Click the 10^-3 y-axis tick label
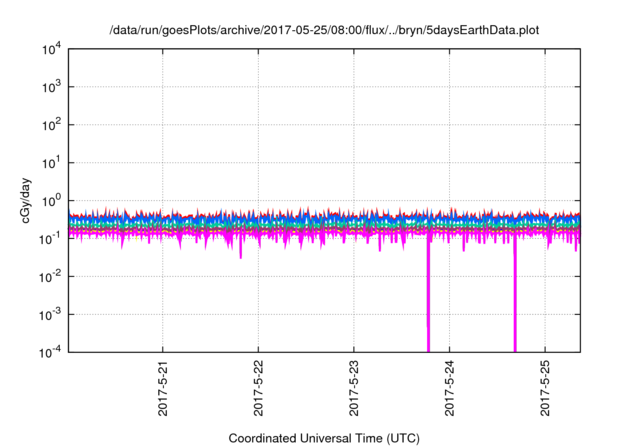This screenshot has width=640, height=448. [51, 314]
